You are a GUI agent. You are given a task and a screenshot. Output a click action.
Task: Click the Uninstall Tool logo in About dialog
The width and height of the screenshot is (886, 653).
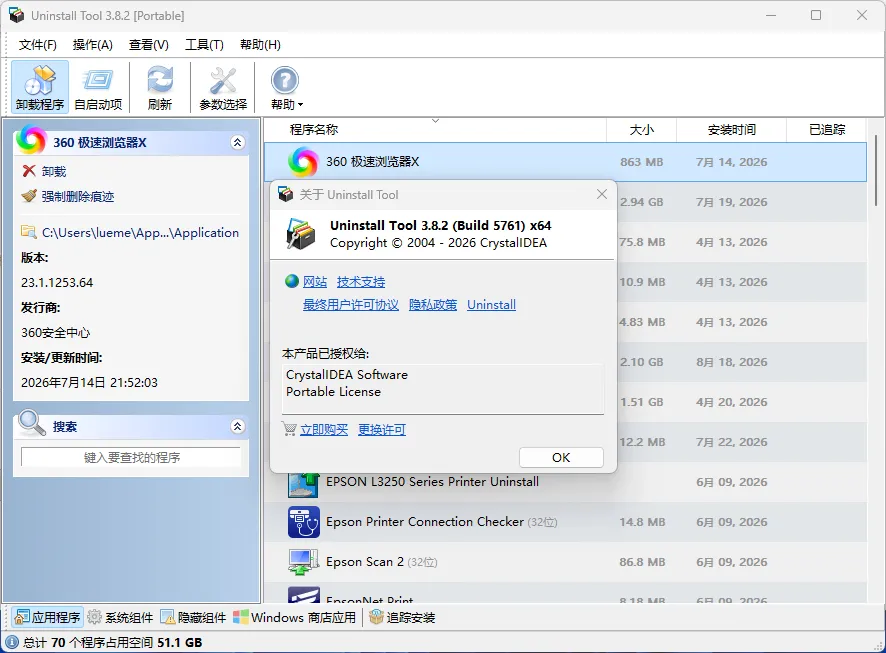[301, 234]
